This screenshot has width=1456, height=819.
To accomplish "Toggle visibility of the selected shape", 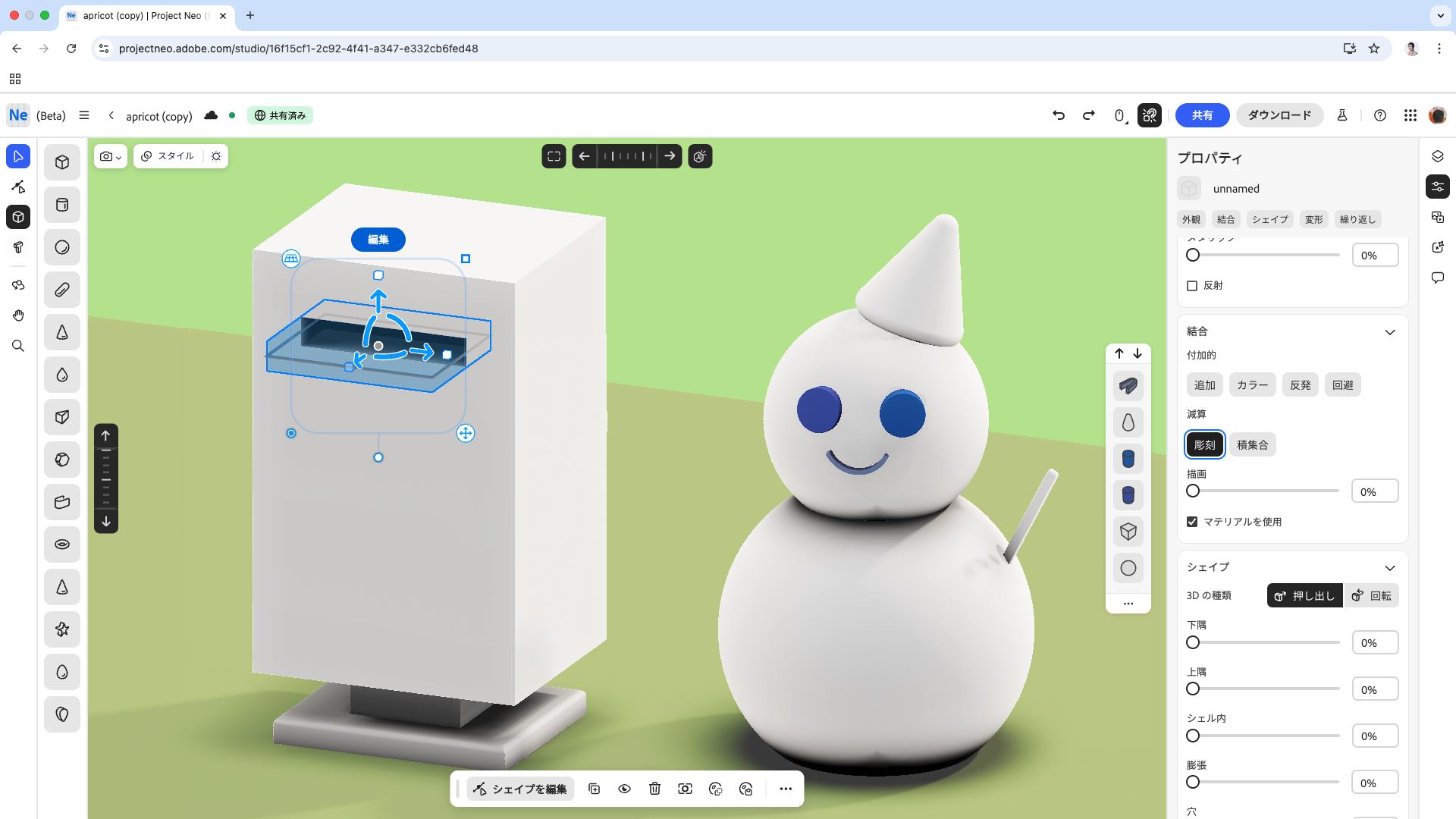I will (x=625, y=789).
